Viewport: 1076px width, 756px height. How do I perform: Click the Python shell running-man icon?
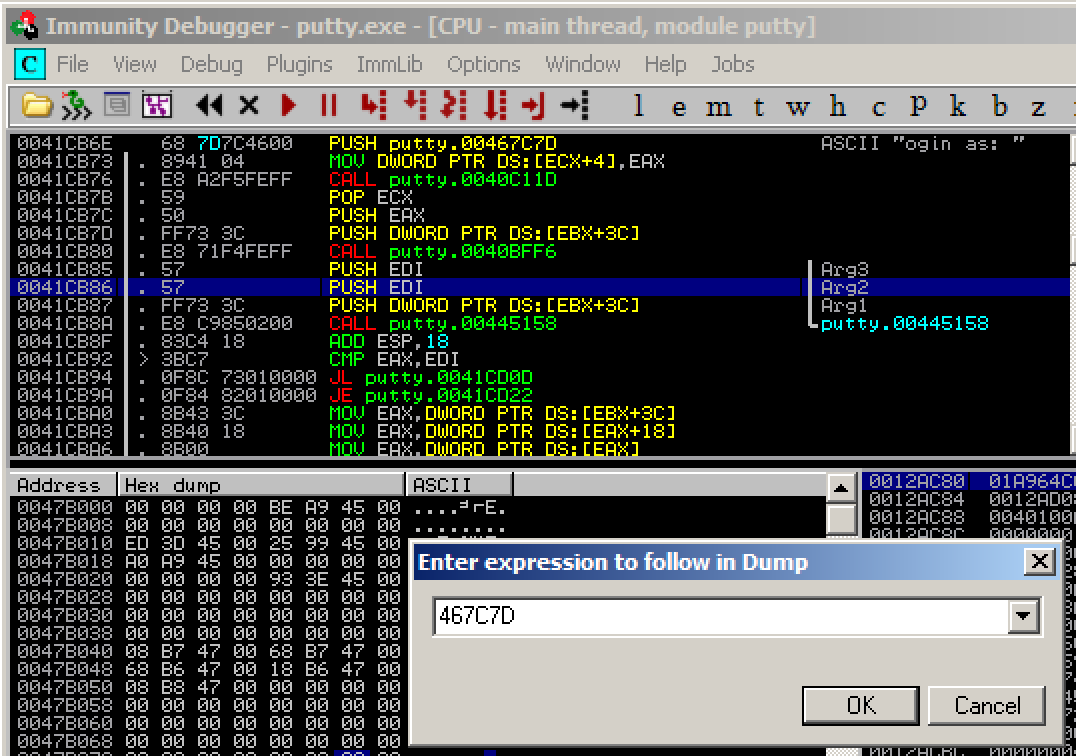(76, 106)
